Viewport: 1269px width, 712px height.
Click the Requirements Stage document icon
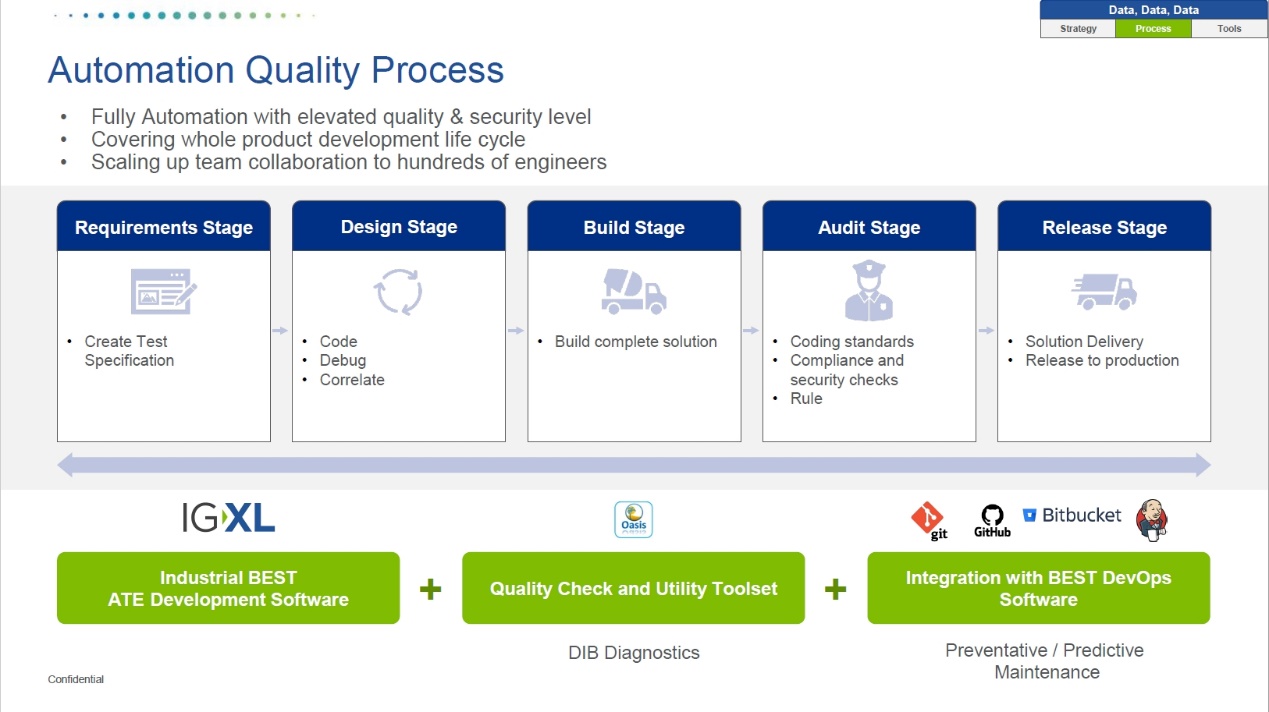point(164,291)
